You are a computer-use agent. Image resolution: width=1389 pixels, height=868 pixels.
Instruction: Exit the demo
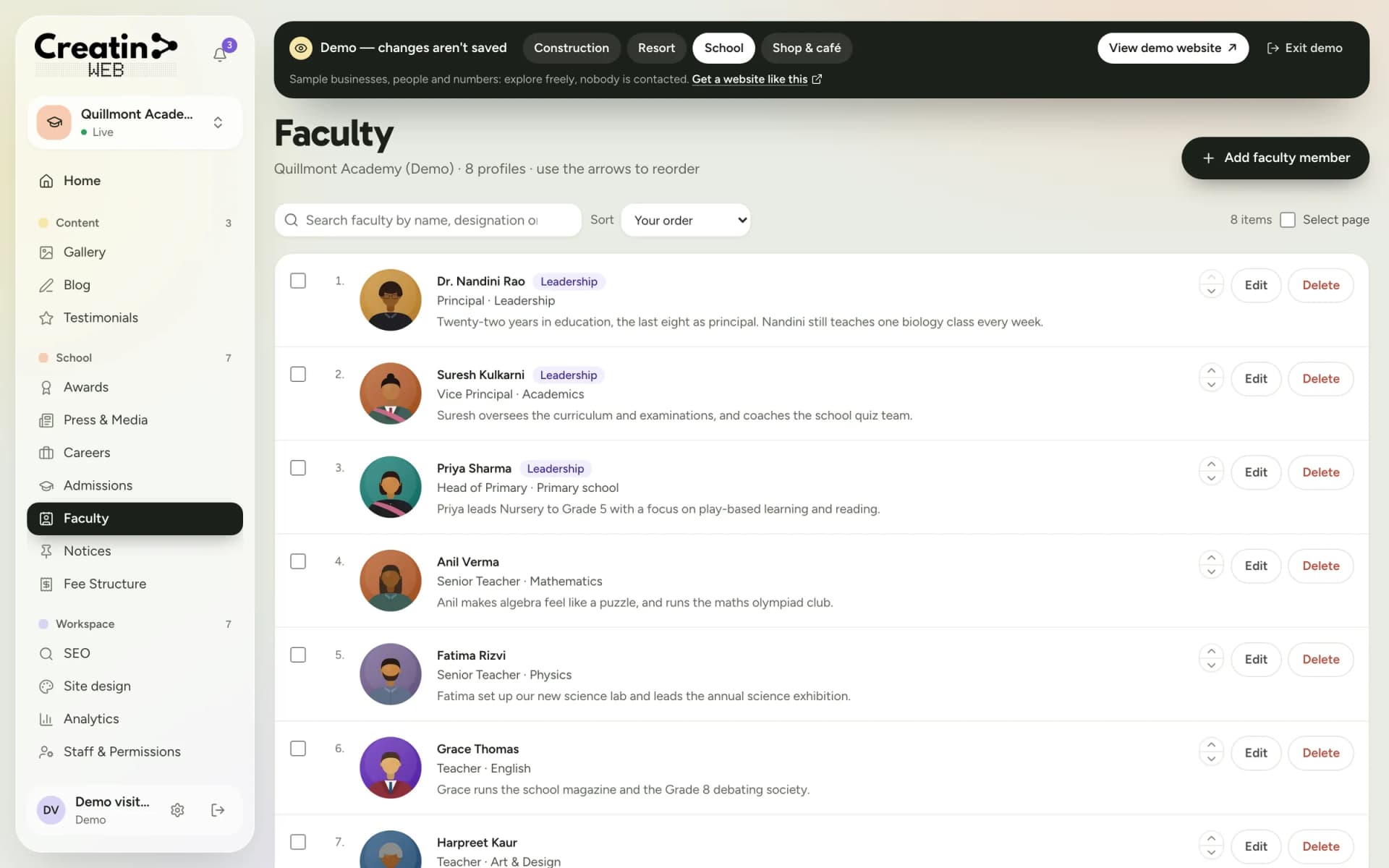pyautogui.click(x=1305, y=48)
